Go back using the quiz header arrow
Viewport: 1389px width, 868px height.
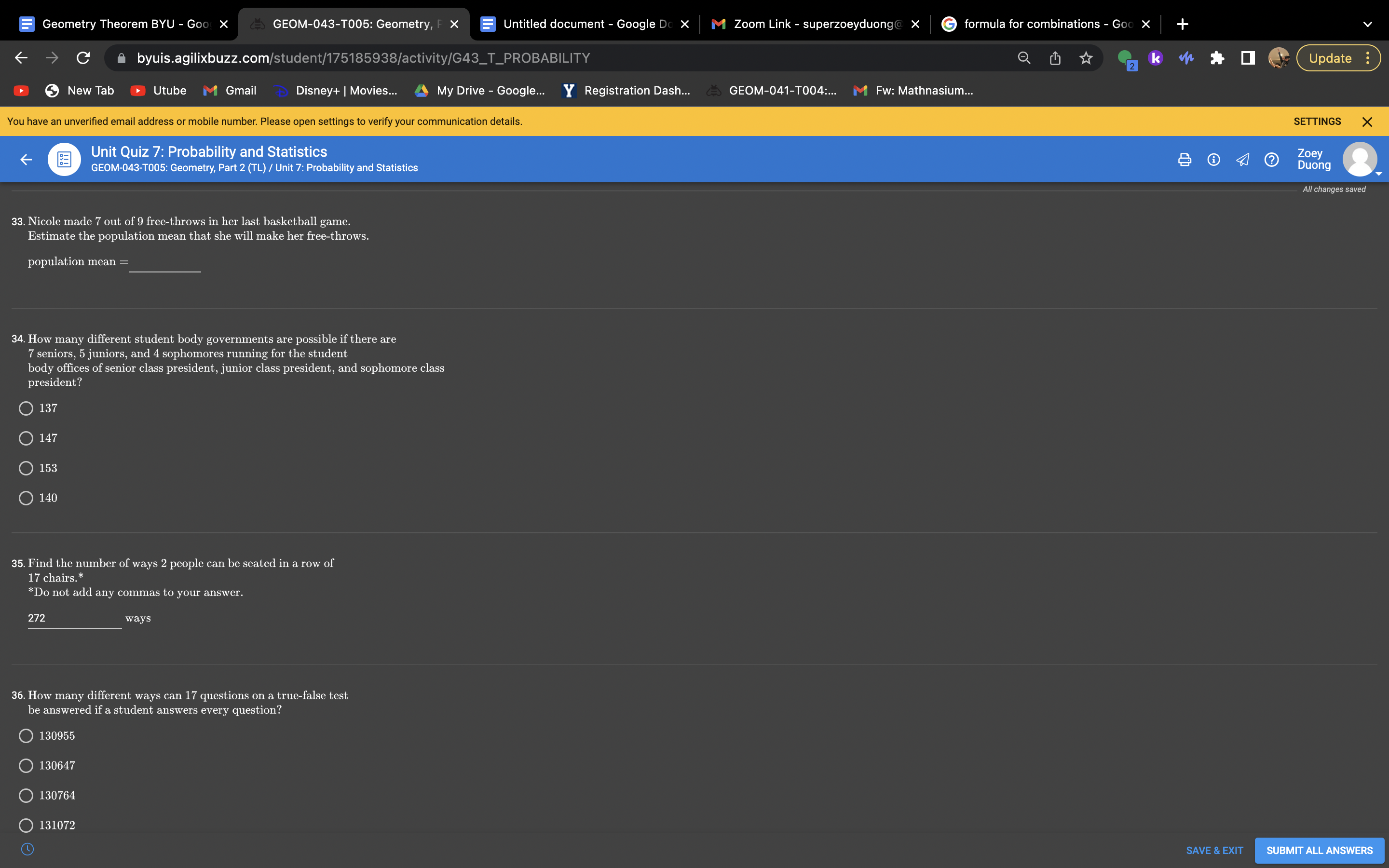26,160
